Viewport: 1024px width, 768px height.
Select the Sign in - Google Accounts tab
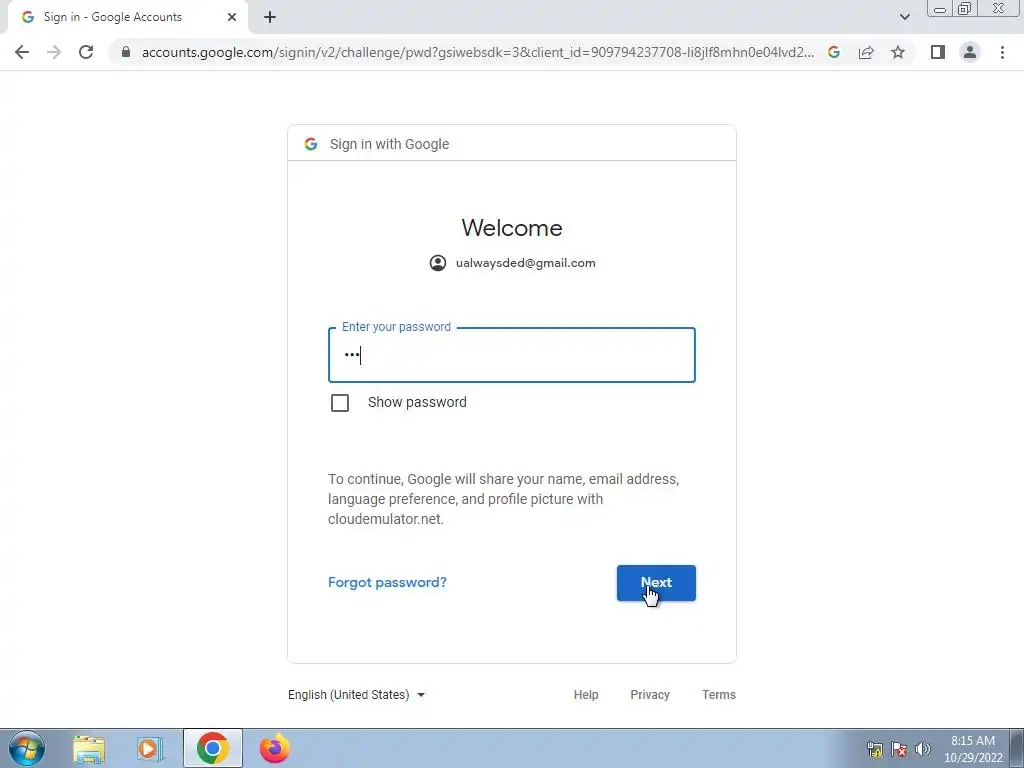pyautogui.click(x=129, y=17)
